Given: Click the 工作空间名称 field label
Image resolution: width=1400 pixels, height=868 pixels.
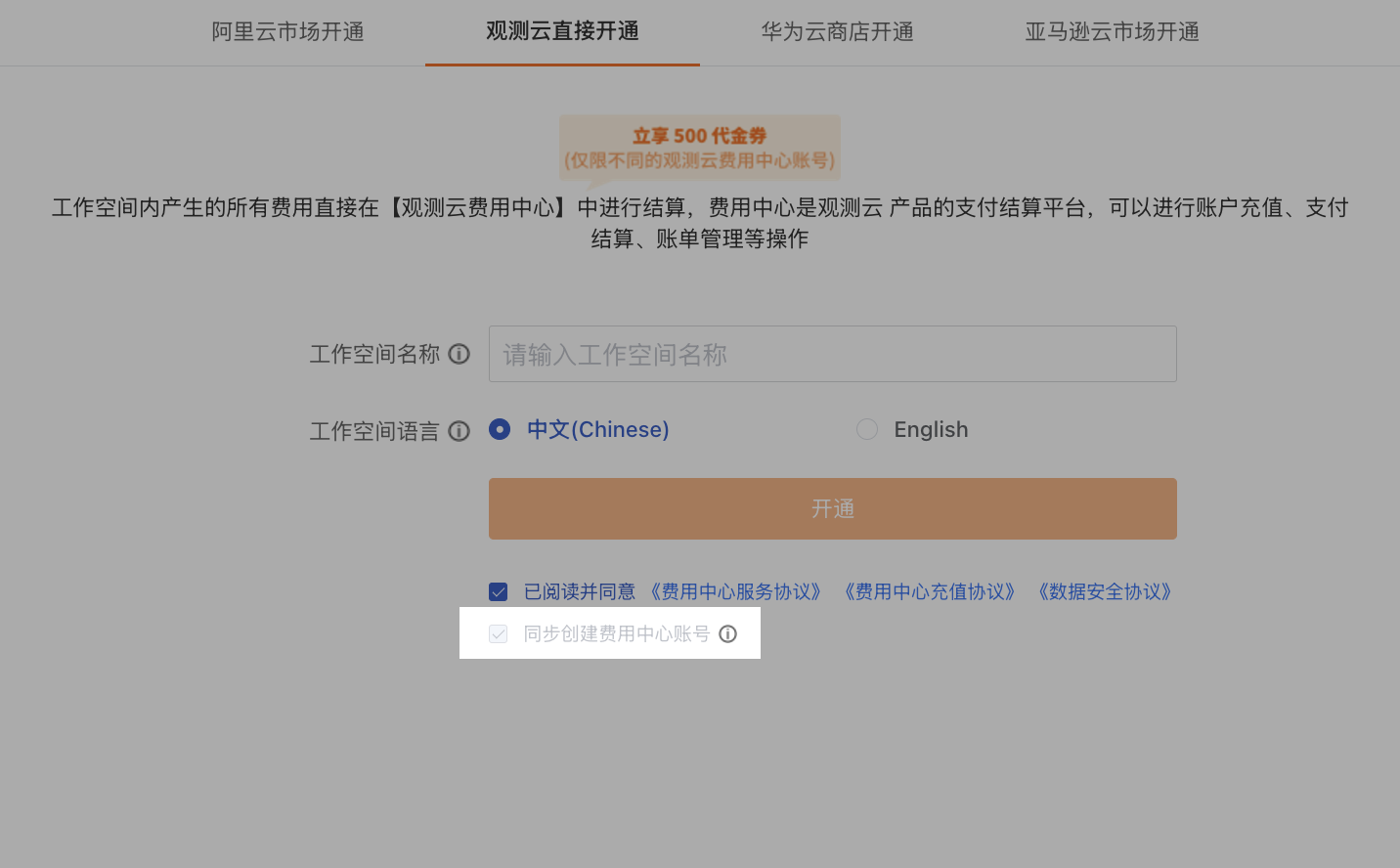Looking at the screenshot, I should (374, 354).
